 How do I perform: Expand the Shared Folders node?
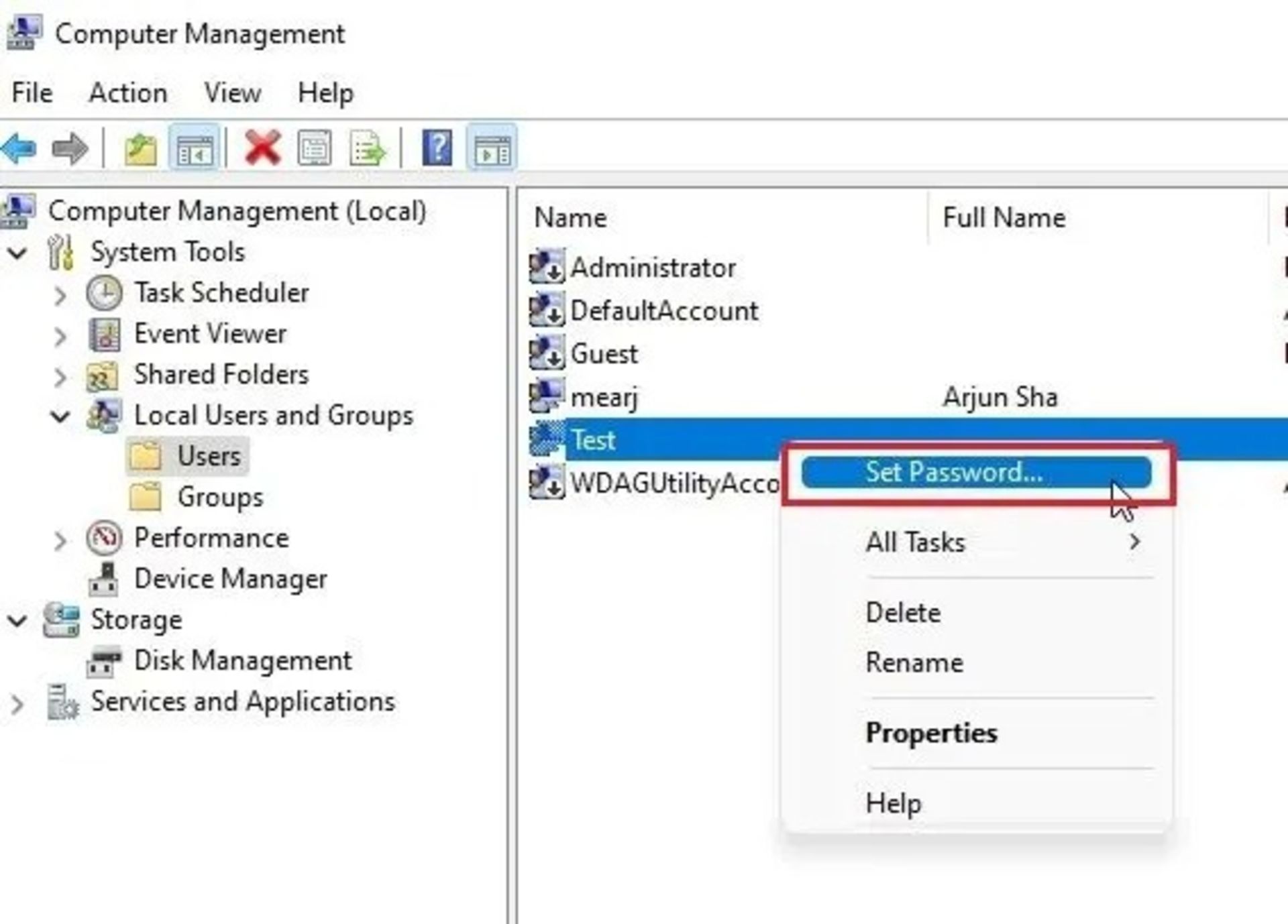tap(60, 378)
